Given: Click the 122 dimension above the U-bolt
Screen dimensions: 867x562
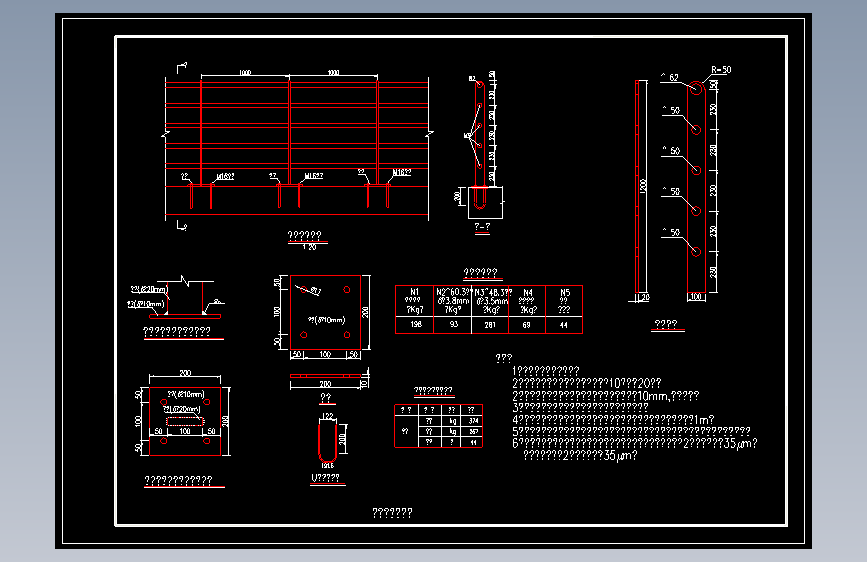Looking at the screenshot, I should point(327,416).
